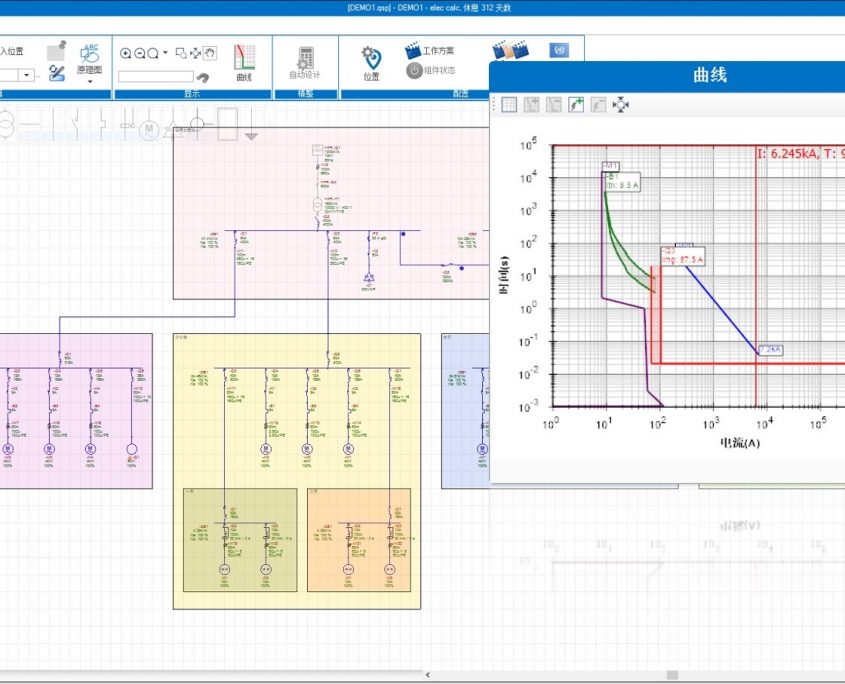Image resolution: width=845 pixels, height=684 pixels.
Task: Click the horizontal scrollbar thumb at bottom
Action: tap(672, 675)
